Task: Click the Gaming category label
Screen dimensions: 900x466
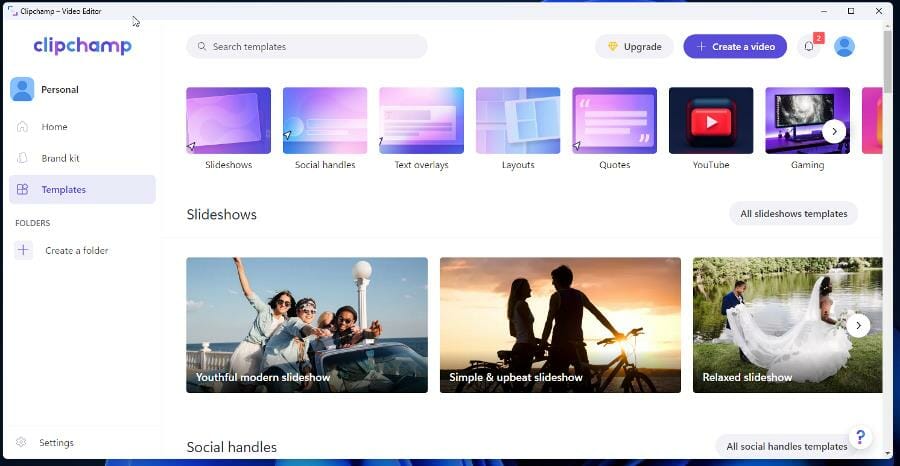Action: coord(808,165)
